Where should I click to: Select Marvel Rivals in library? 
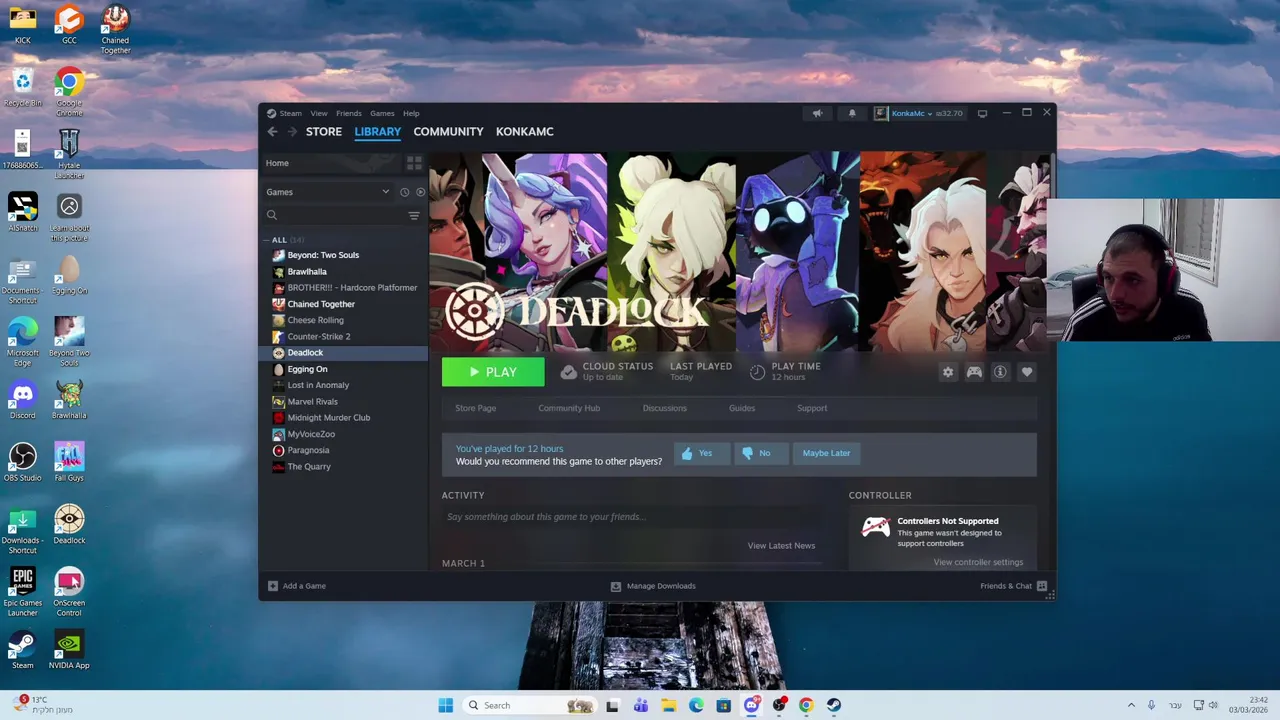(x=312, y=401)
